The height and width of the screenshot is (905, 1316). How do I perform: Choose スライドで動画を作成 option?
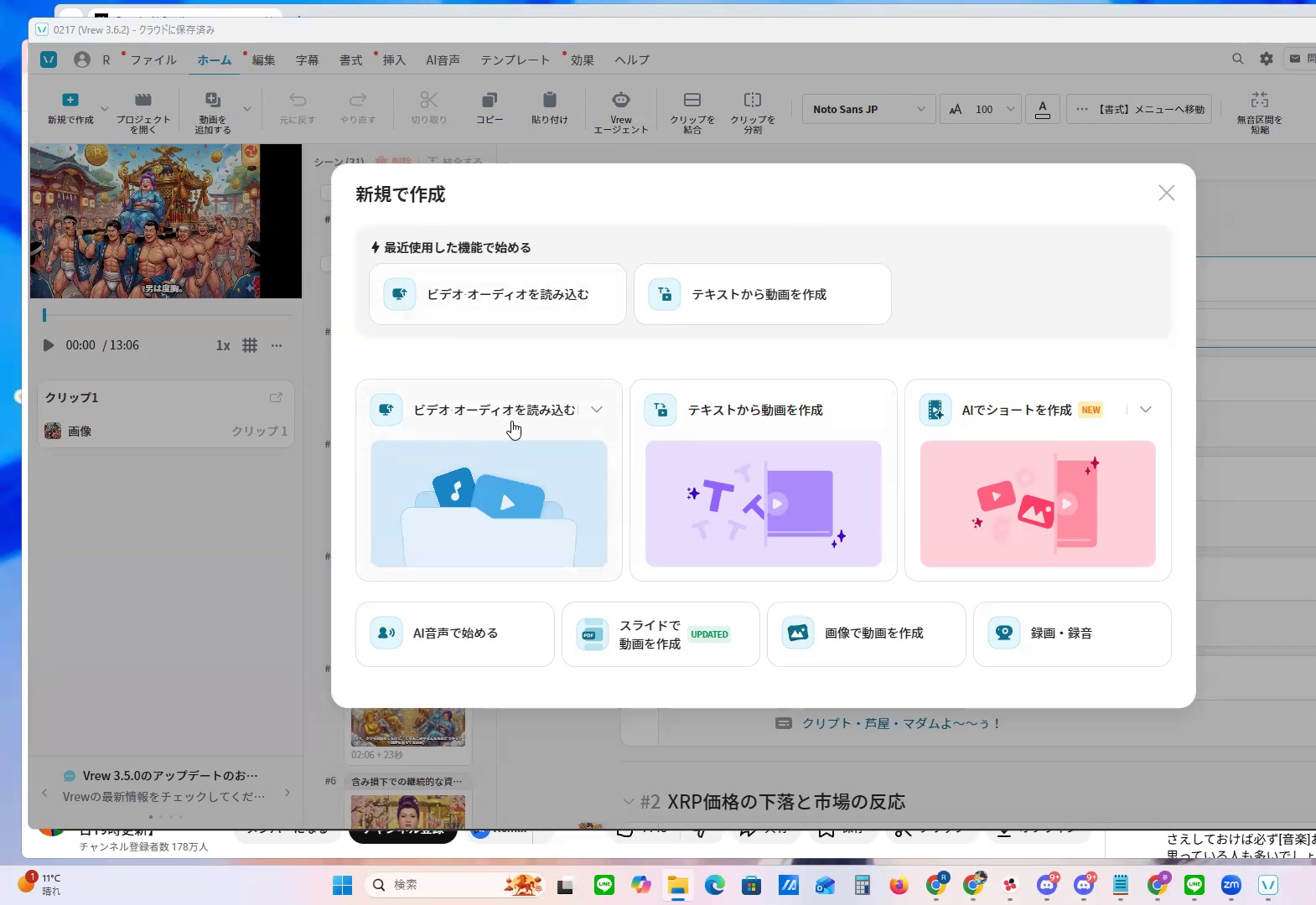coord(661,634)
